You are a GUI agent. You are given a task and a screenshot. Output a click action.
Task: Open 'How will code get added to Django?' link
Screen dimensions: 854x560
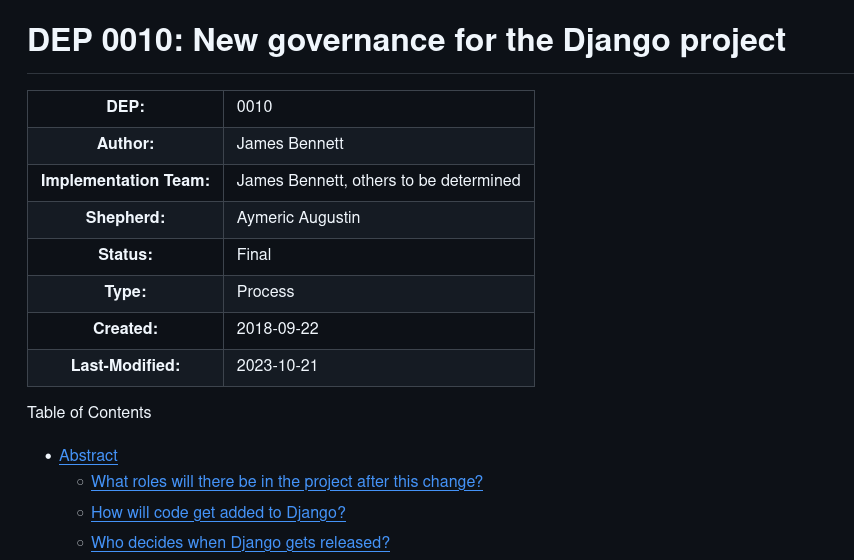(x=218, y=513)
